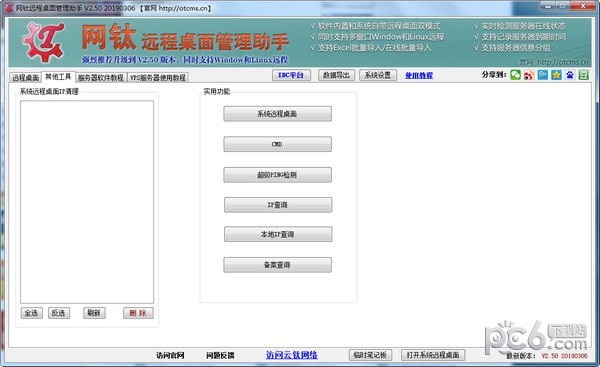This screenshot has height=367, width=600.
Task: Click 全选 below the IP list
Action: pyautogui.click(x=31, y=313)
